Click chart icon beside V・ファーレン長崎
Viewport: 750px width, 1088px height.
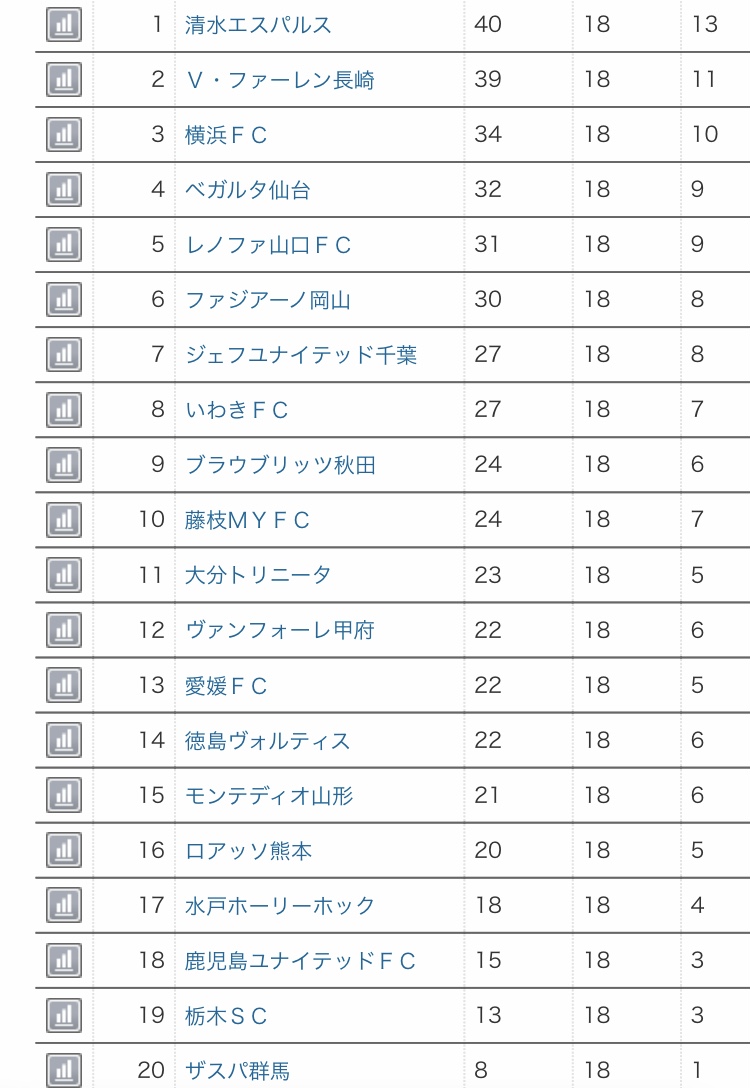pos(64,79)
